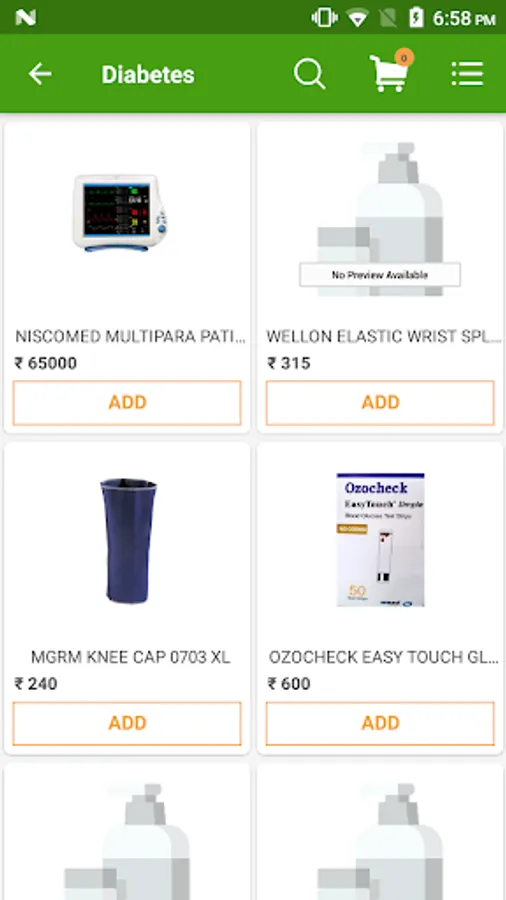This screenshot has width=506, height=900.
Task: Open search with the magnifier icon
Action: point(310,74)
